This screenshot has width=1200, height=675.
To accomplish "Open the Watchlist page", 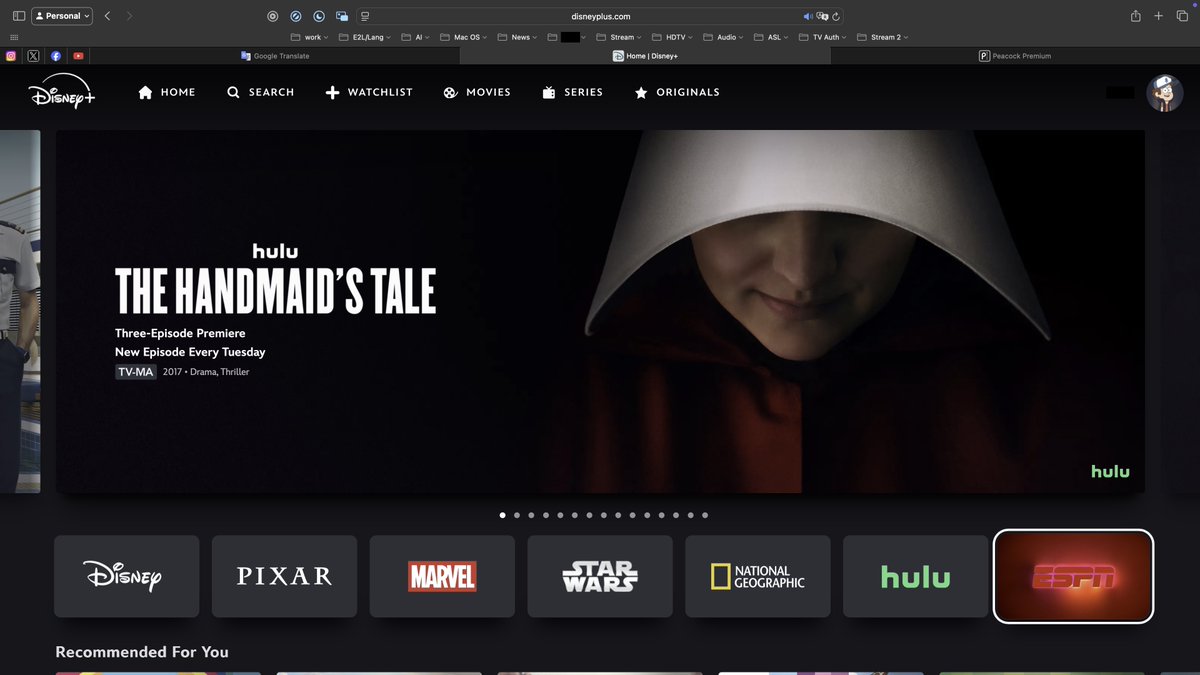I will point(369,92).
